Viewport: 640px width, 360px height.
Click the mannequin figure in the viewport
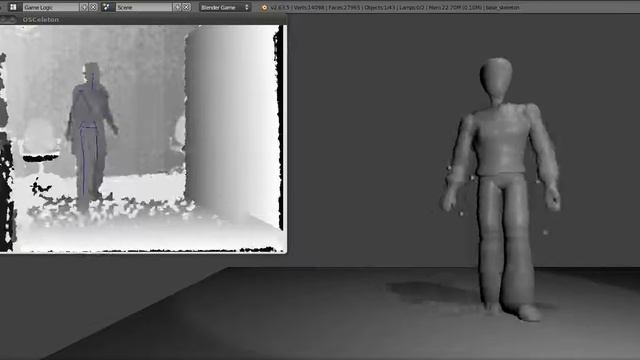[502, 189]
